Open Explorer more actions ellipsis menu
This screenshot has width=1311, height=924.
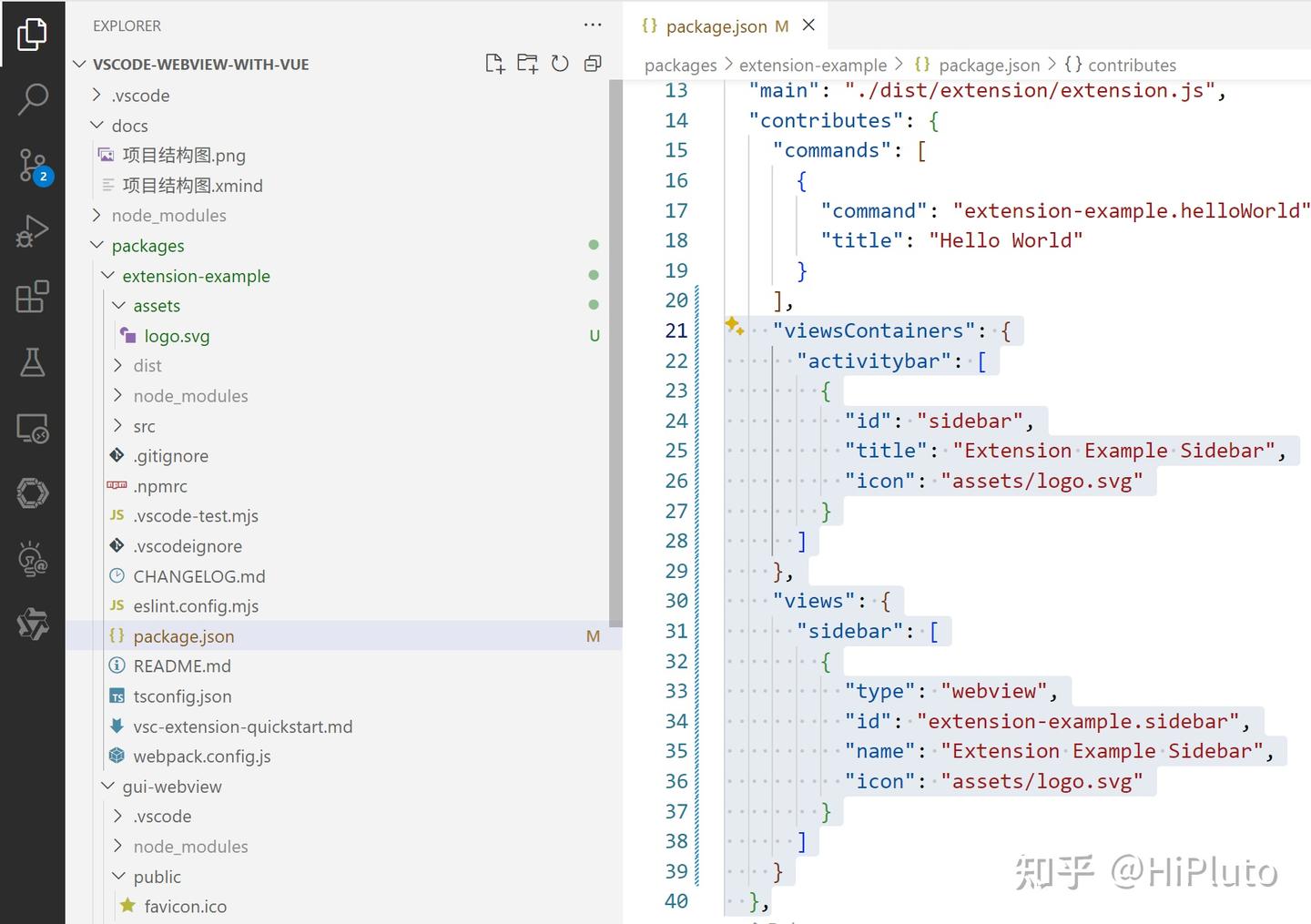(593, 25)
